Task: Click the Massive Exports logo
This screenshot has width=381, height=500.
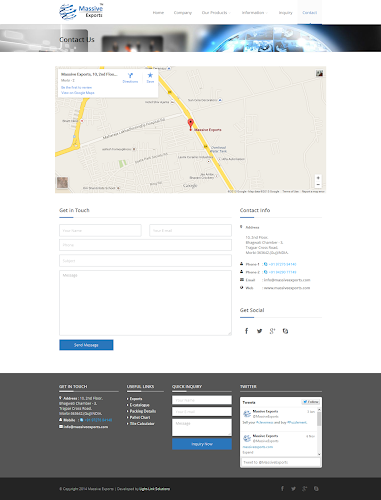Action: point(81,11)
